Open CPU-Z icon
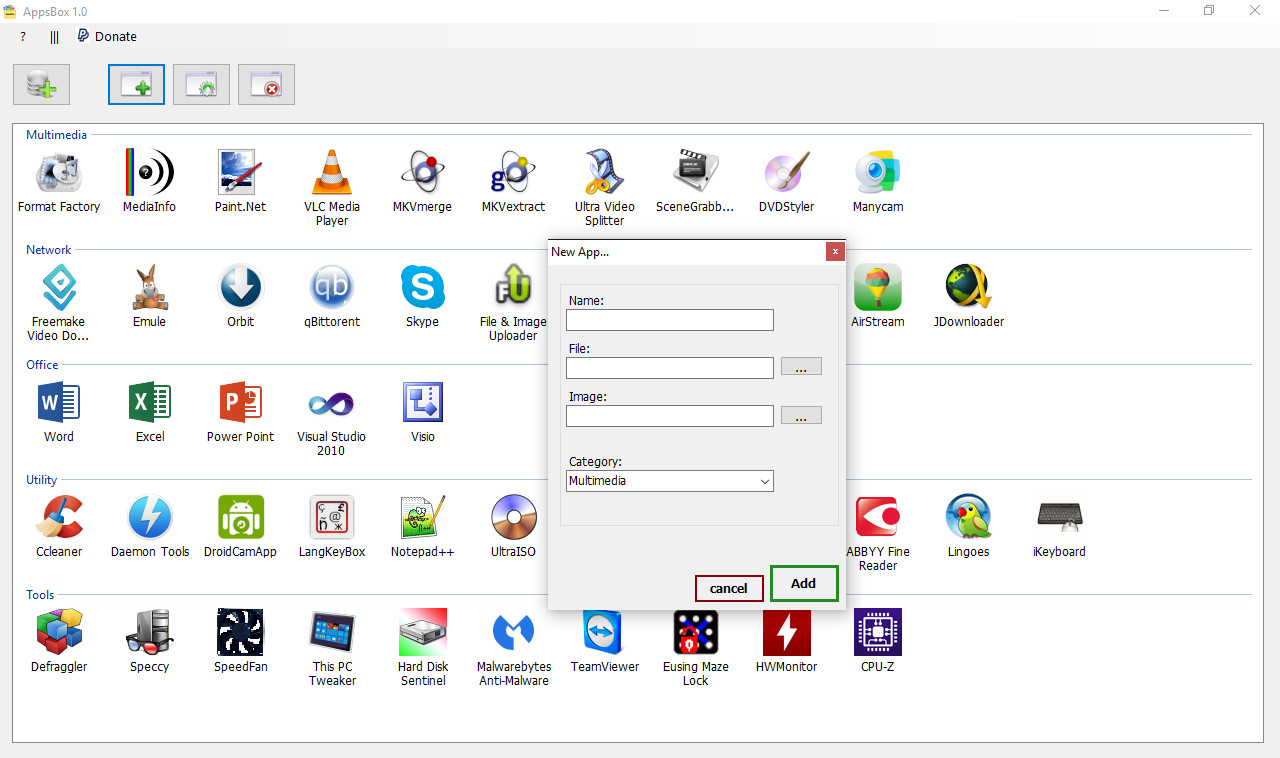Image resolution: width=1280 pixels, height=758 pixels. 878,633
